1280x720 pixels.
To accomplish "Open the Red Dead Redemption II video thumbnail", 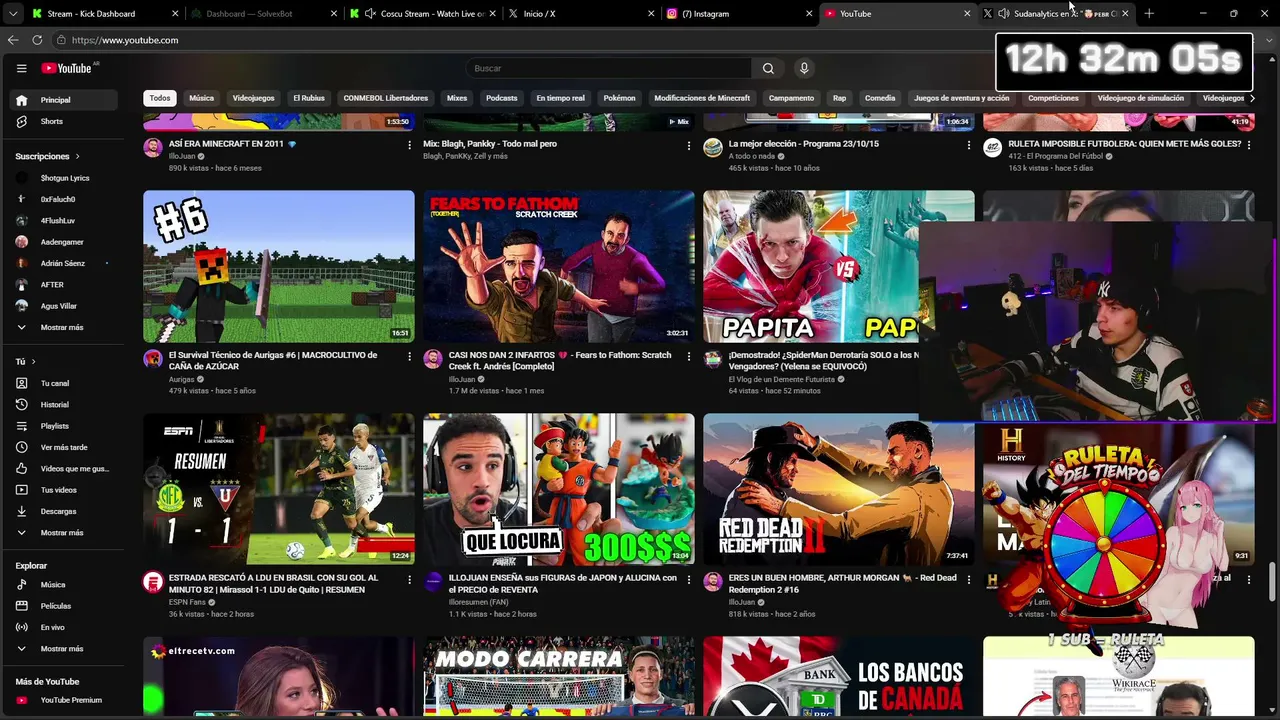I will [839, 490].
